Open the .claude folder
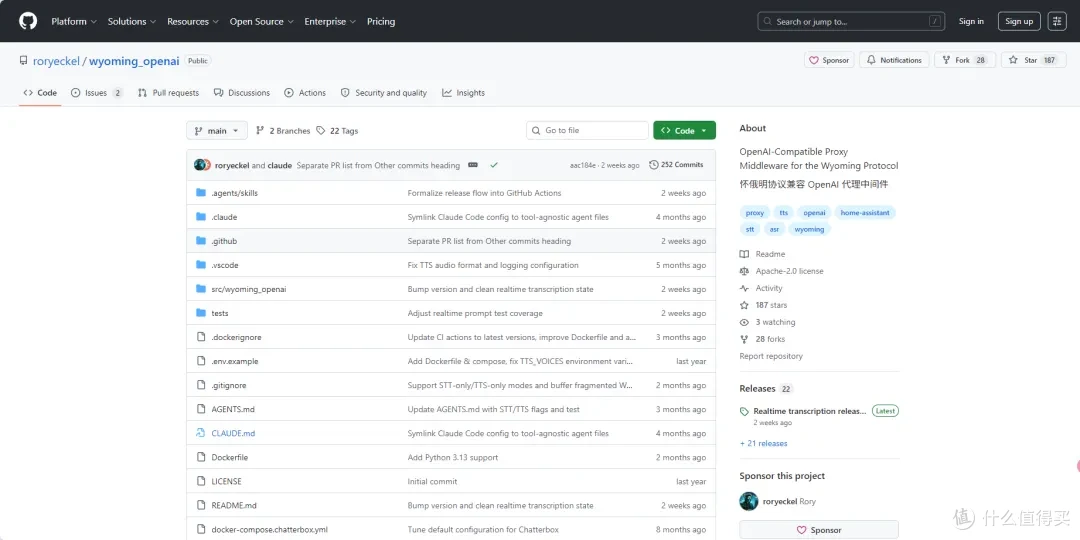The image size is (1080, 540). 224,217
